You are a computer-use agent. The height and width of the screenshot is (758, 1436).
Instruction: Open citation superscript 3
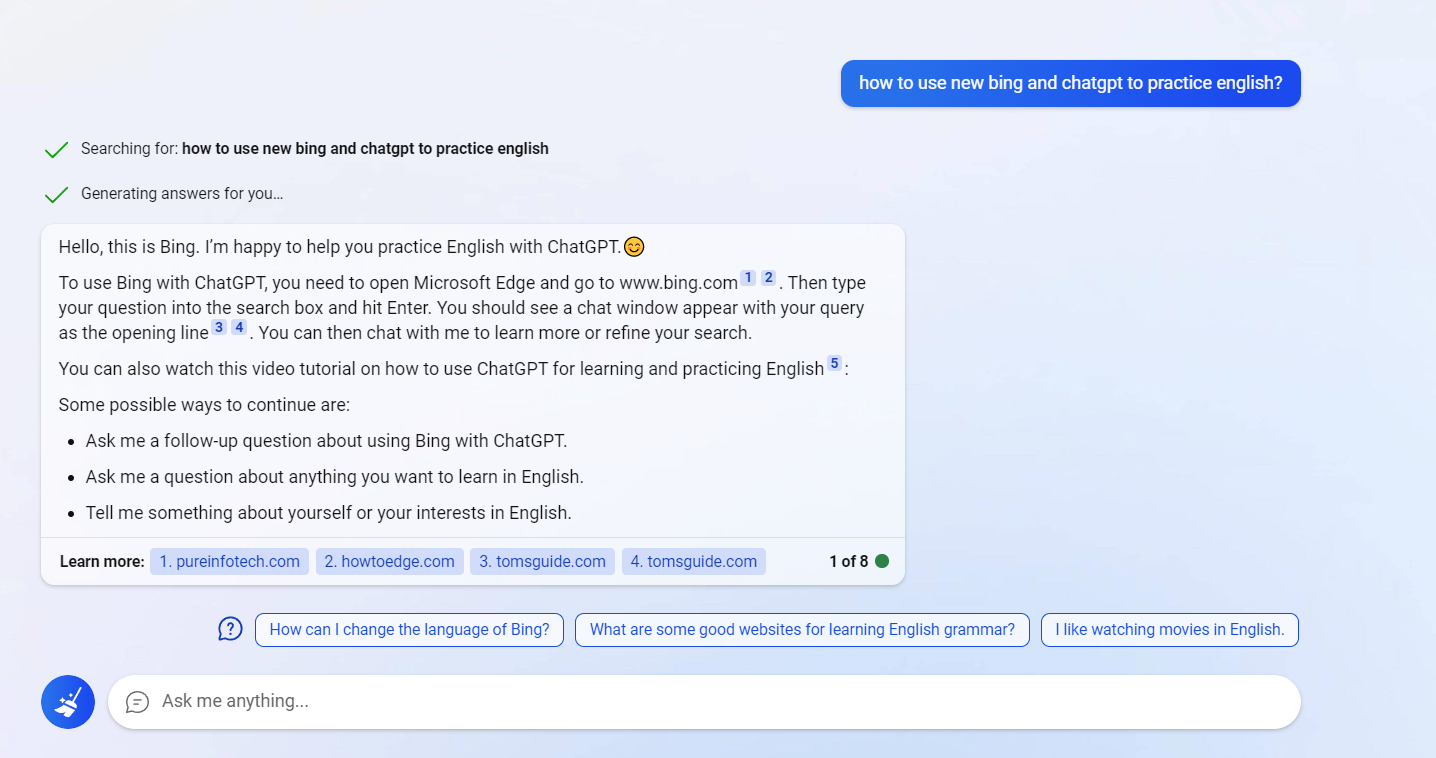(219, 327)
